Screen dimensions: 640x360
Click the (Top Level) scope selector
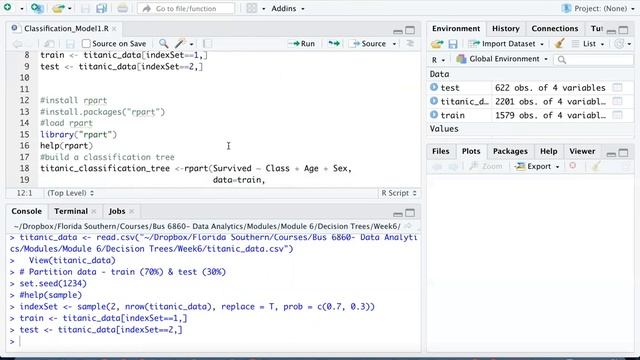71,193
